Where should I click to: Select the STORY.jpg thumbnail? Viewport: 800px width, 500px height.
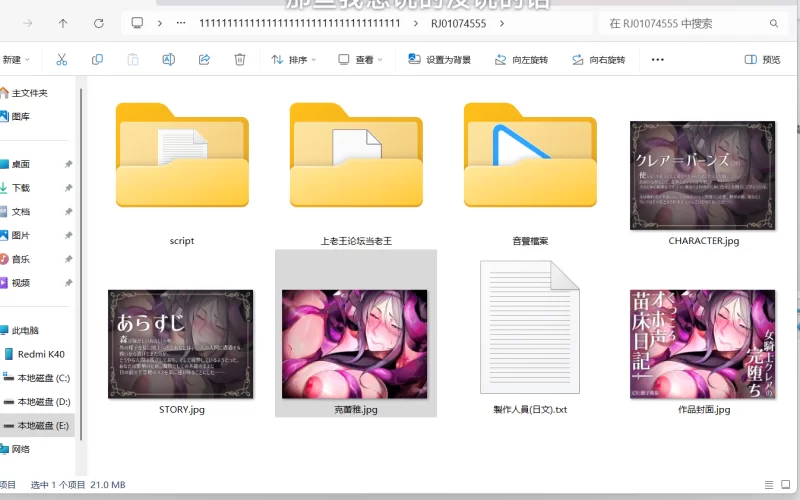[181, 344]
